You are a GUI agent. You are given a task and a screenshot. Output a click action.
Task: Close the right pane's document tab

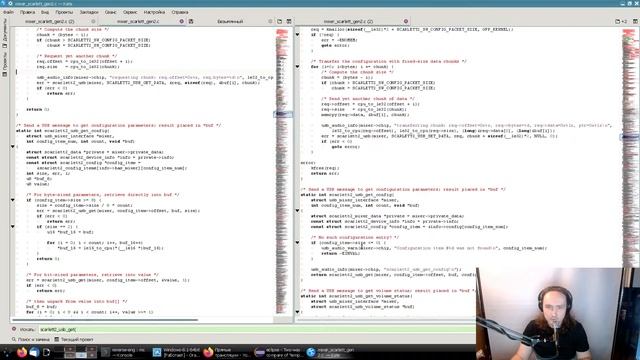[x=406, y=21]
